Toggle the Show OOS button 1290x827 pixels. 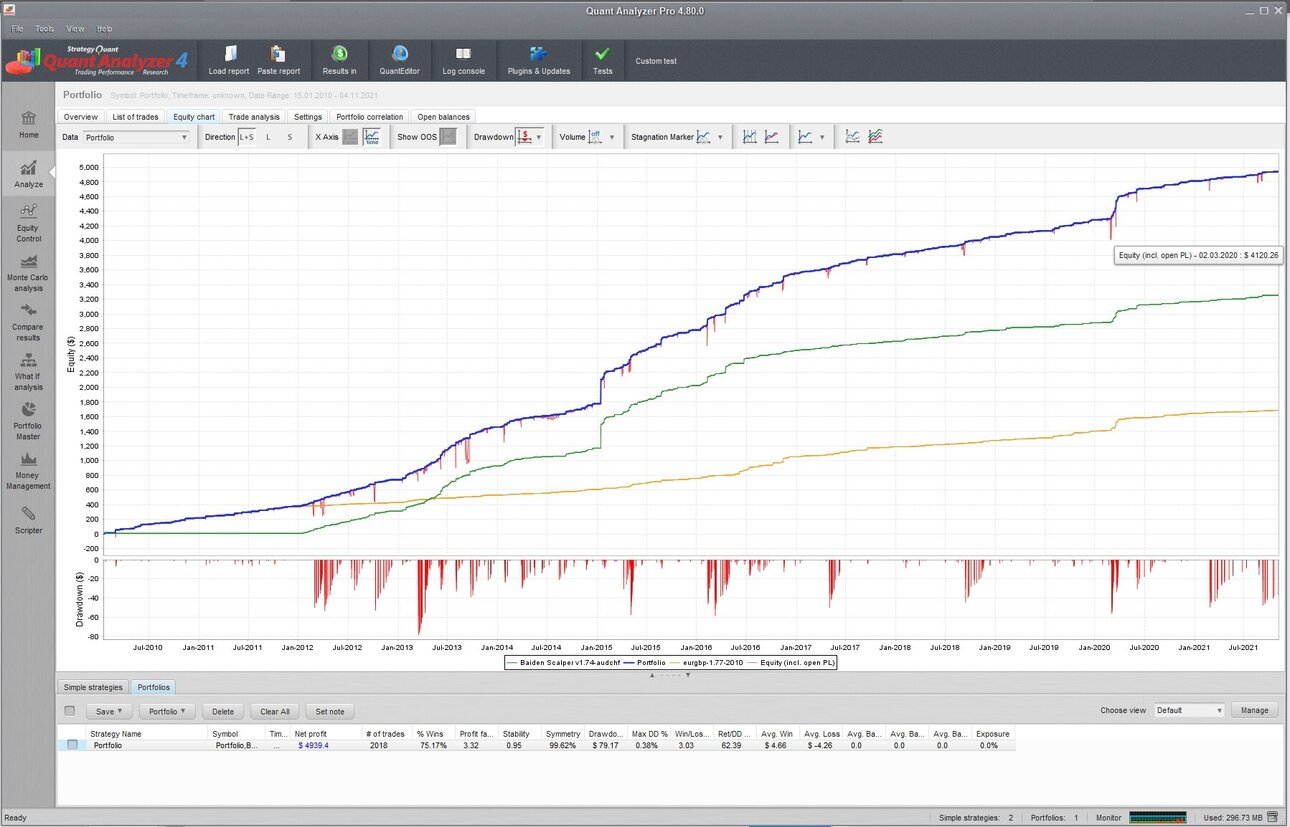(x=448, y=137)
